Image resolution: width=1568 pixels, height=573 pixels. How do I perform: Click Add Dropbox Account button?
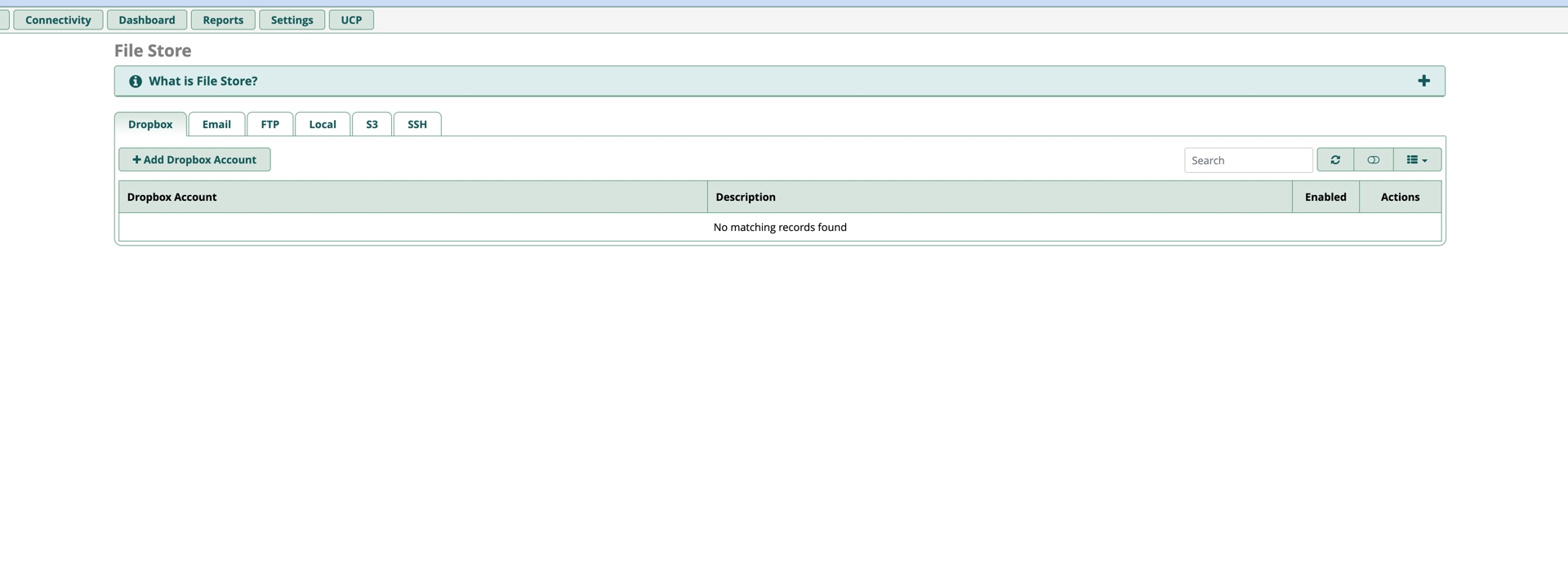194,160
